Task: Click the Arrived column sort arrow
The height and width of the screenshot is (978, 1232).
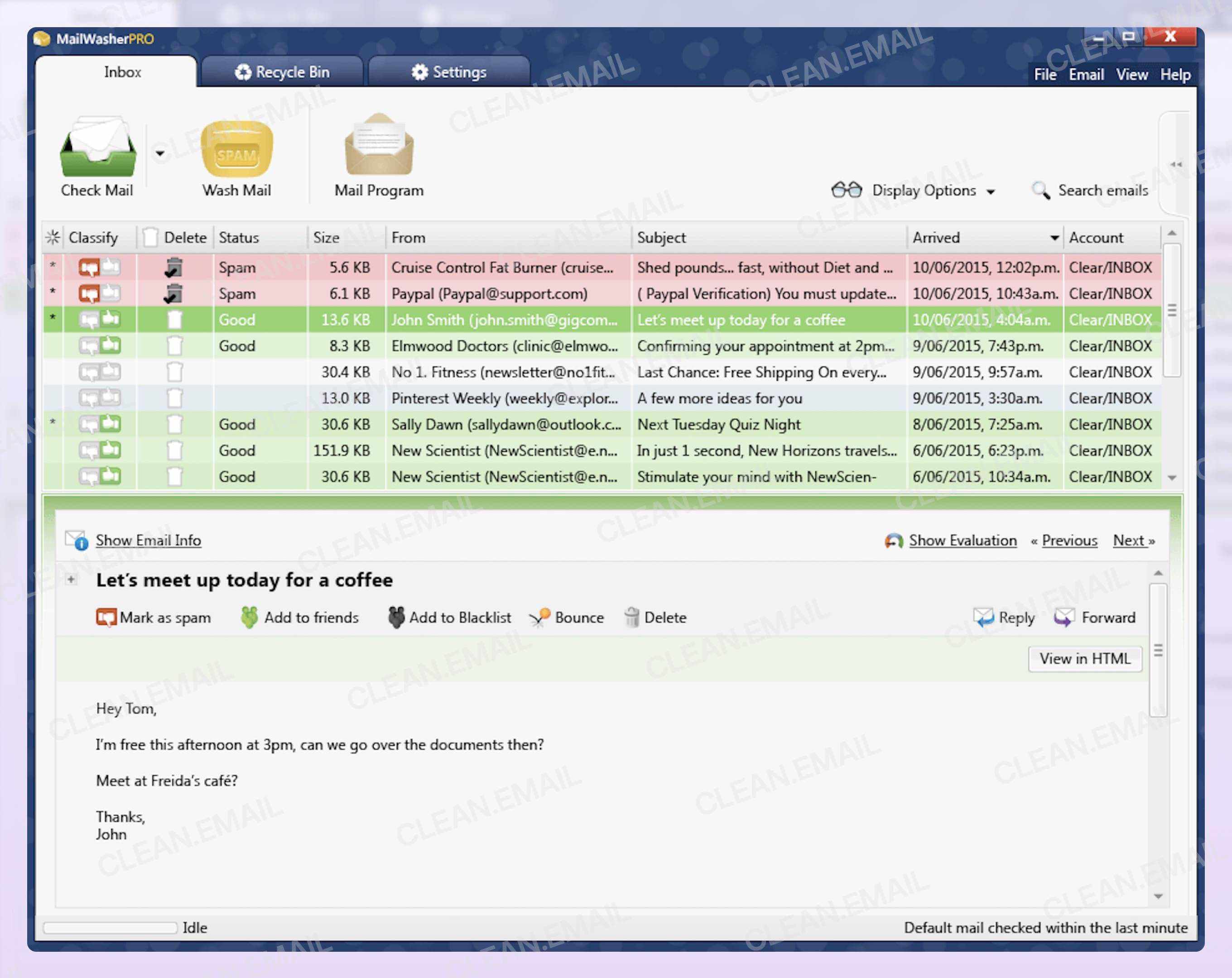Action: coord(1055,238)
